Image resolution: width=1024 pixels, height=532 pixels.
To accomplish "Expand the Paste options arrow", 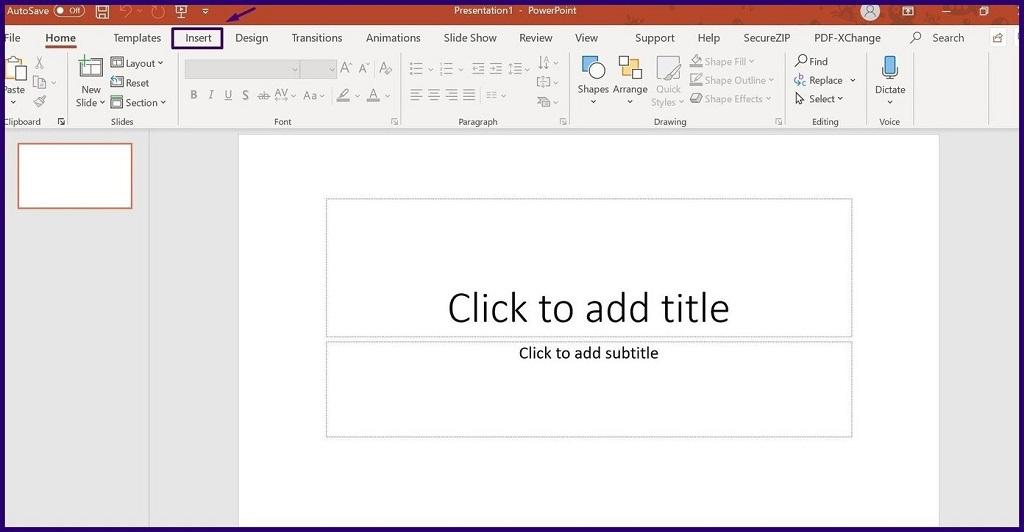I will point(13,102).
